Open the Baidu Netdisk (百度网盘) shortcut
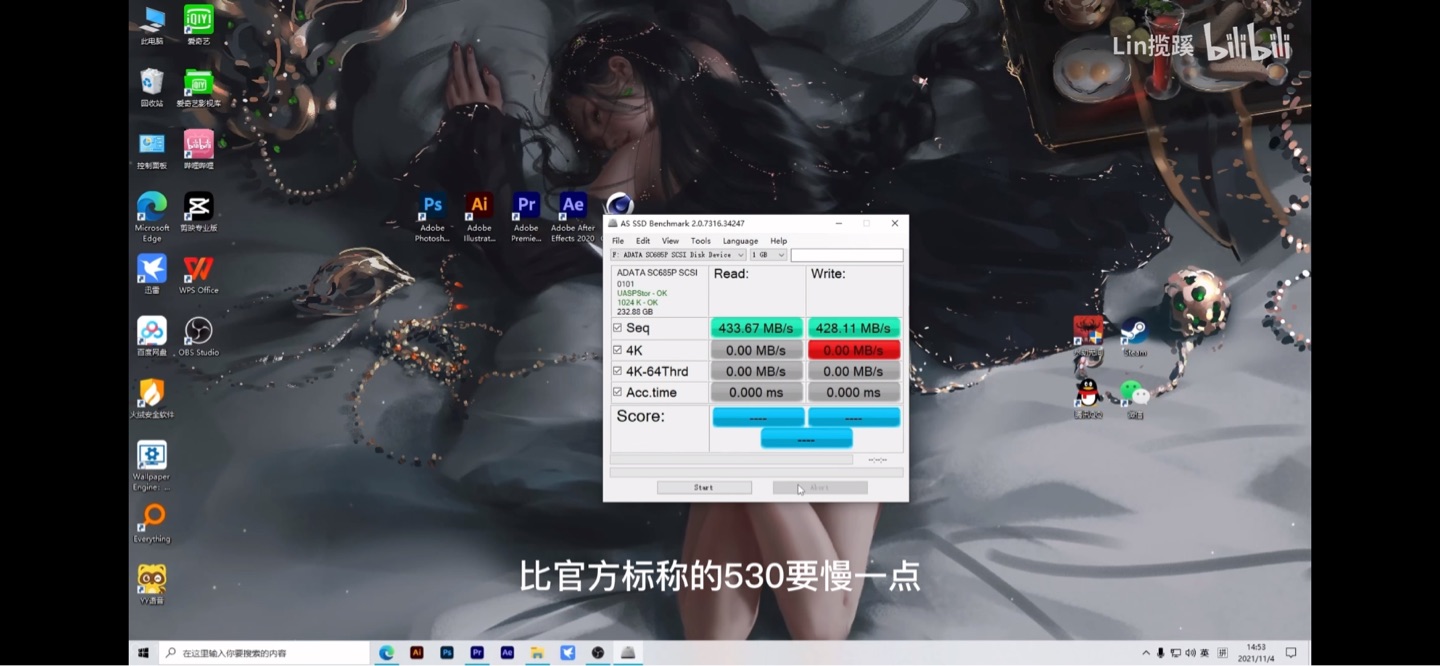 click(x=152, y=335)
